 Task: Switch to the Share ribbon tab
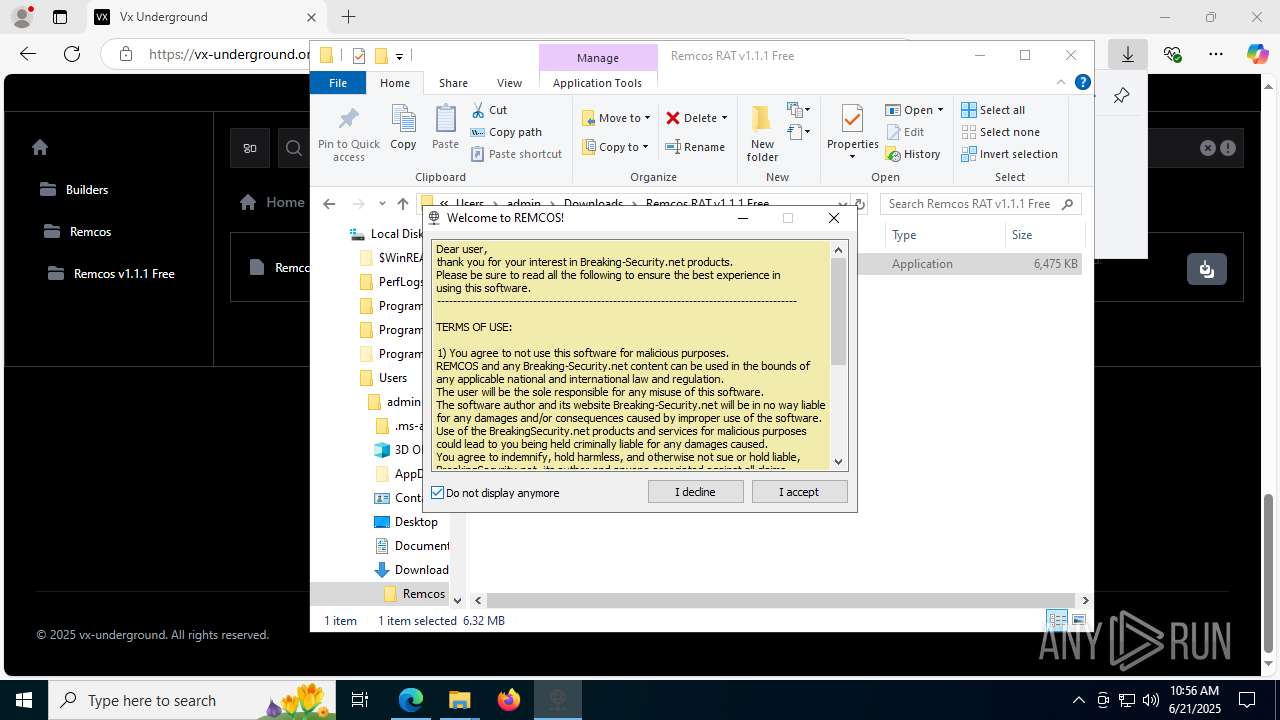coord(453,83)
